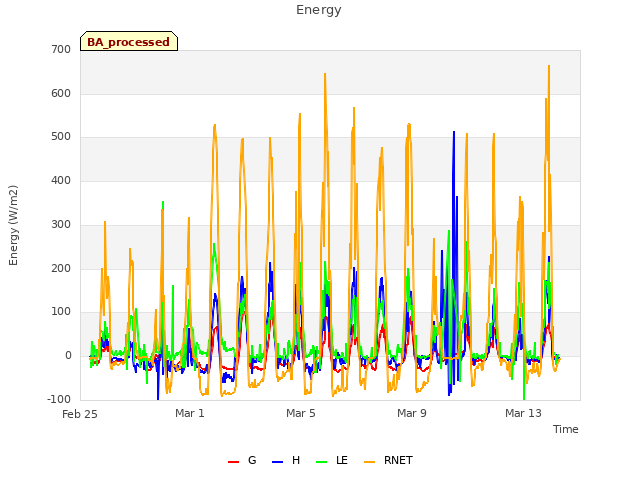Click the Feb 25 x-axis label
Screen dimensions: 640x480
80,414
